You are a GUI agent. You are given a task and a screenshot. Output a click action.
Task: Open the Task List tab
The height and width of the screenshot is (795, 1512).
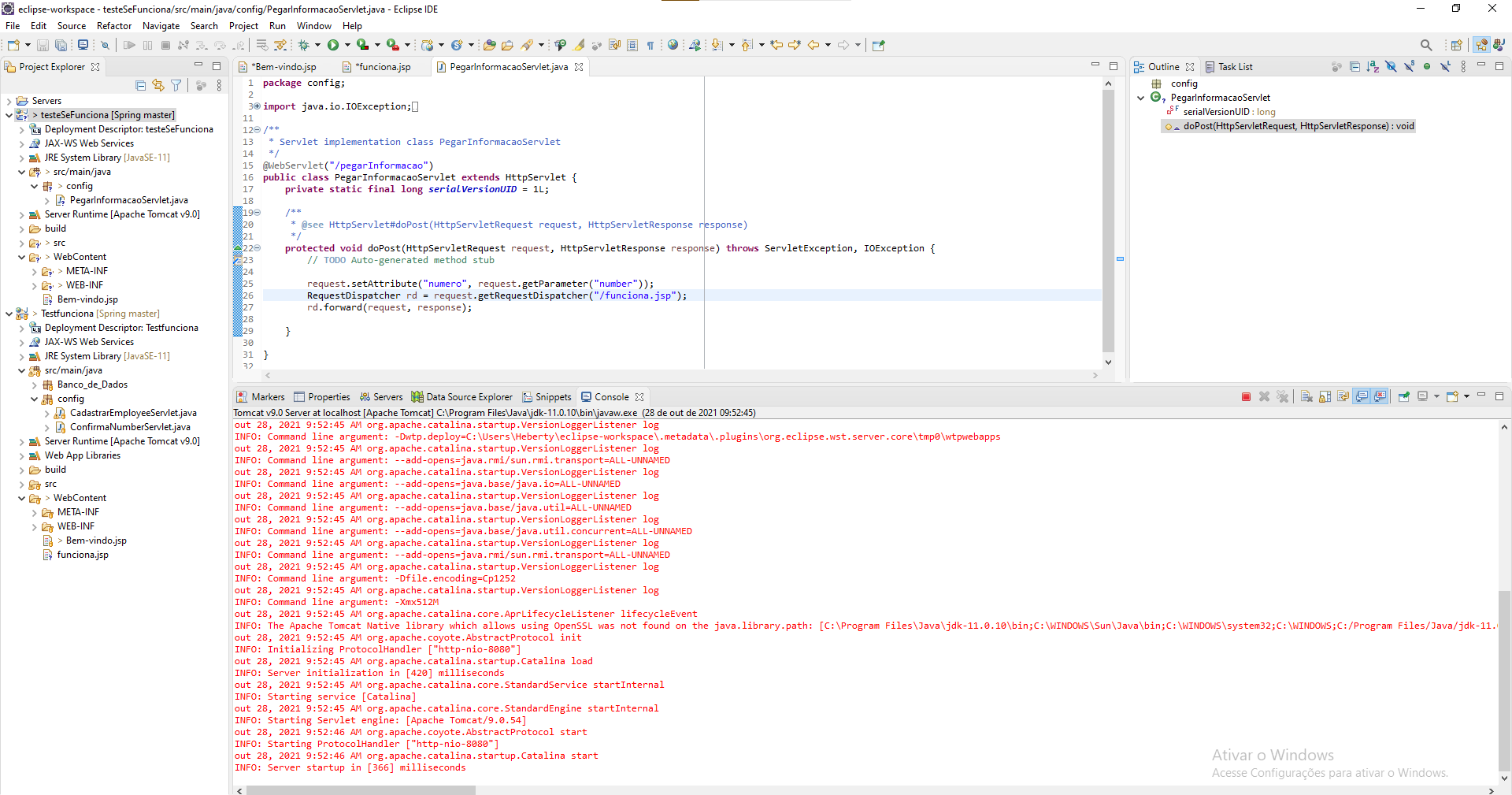pyautogui.click(x=1228, y=67)
